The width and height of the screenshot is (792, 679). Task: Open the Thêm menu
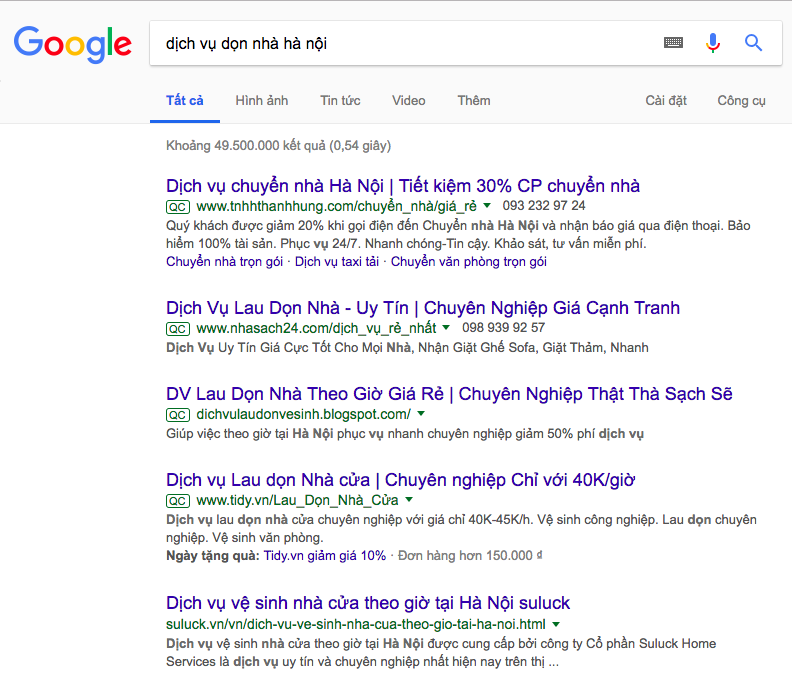(474, 101)
